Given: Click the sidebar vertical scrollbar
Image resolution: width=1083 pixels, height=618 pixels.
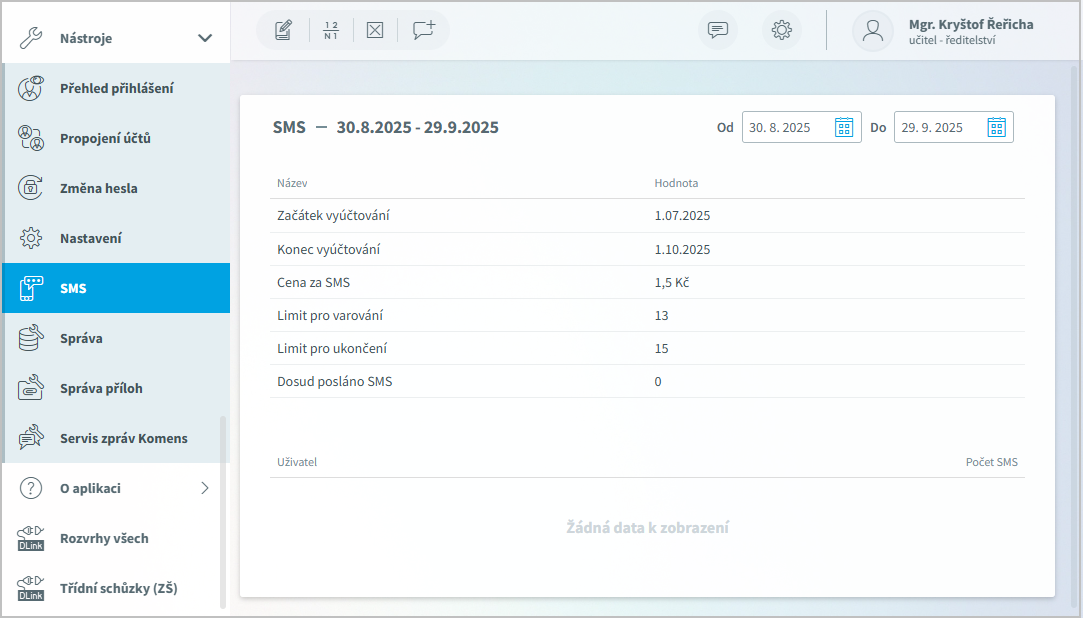Looking at the screenshot, I should [223, 510].
